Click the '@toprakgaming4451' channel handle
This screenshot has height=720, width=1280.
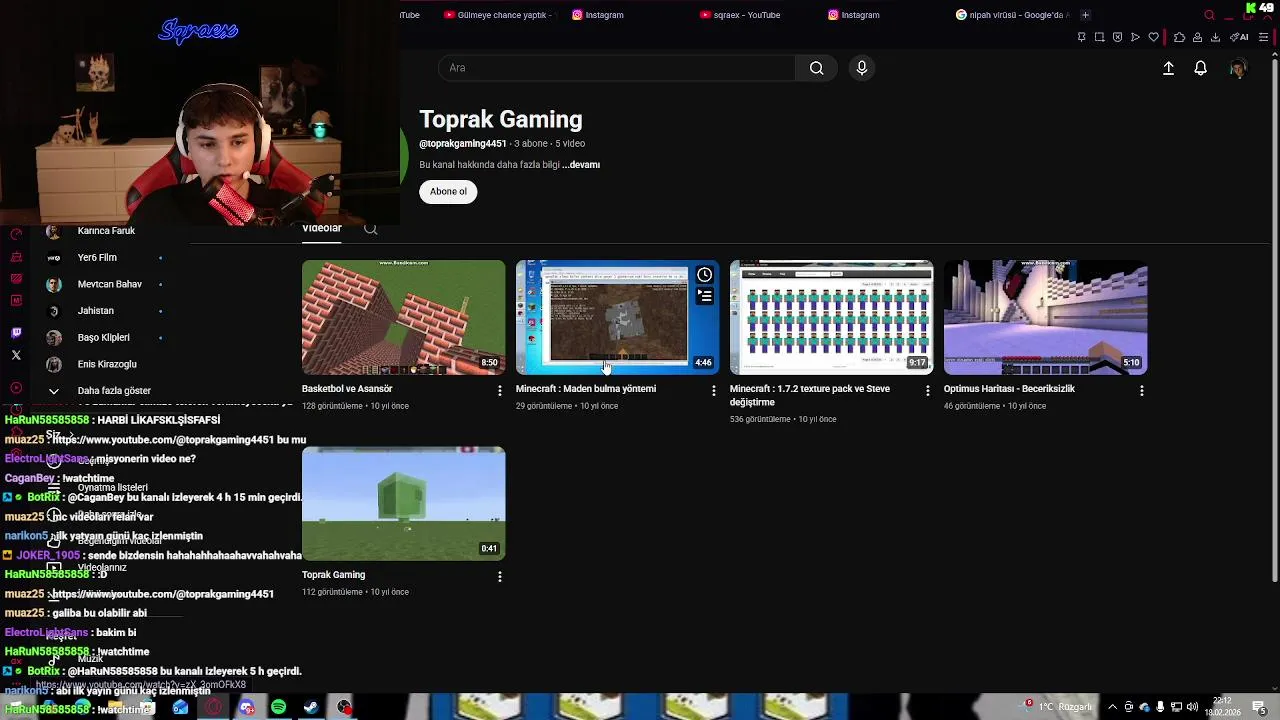click(x=463, y=144)
